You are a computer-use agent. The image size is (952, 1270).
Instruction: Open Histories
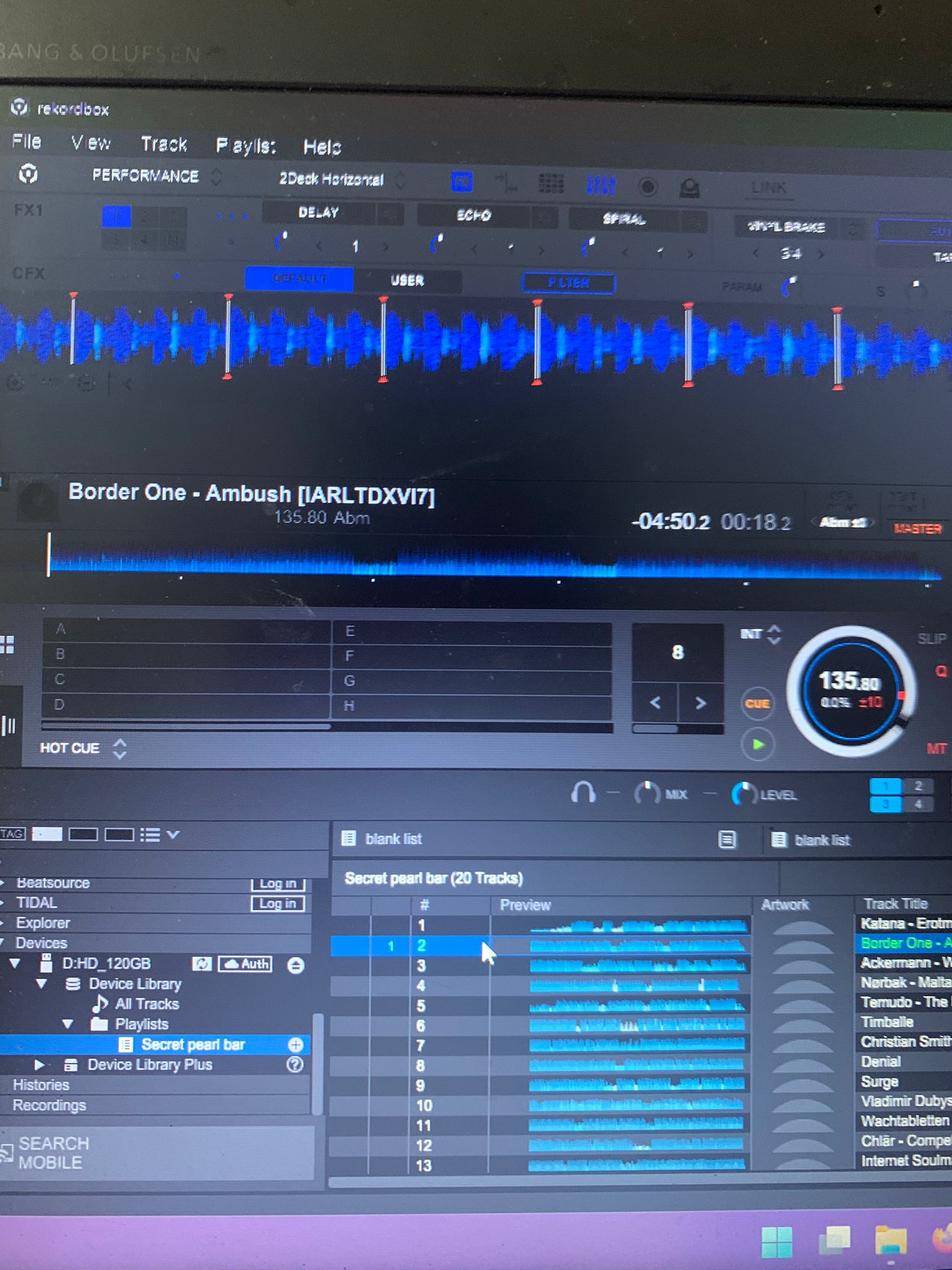[41, 1085]
